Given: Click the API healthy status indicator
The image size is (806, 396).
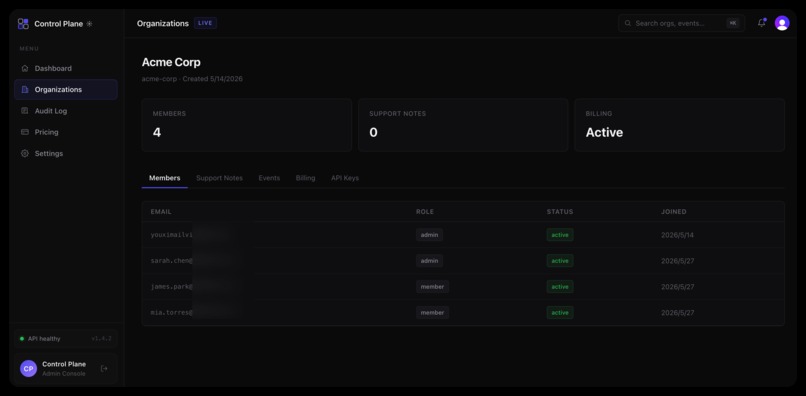Looking at the screenshot, I should coord(40,339).
